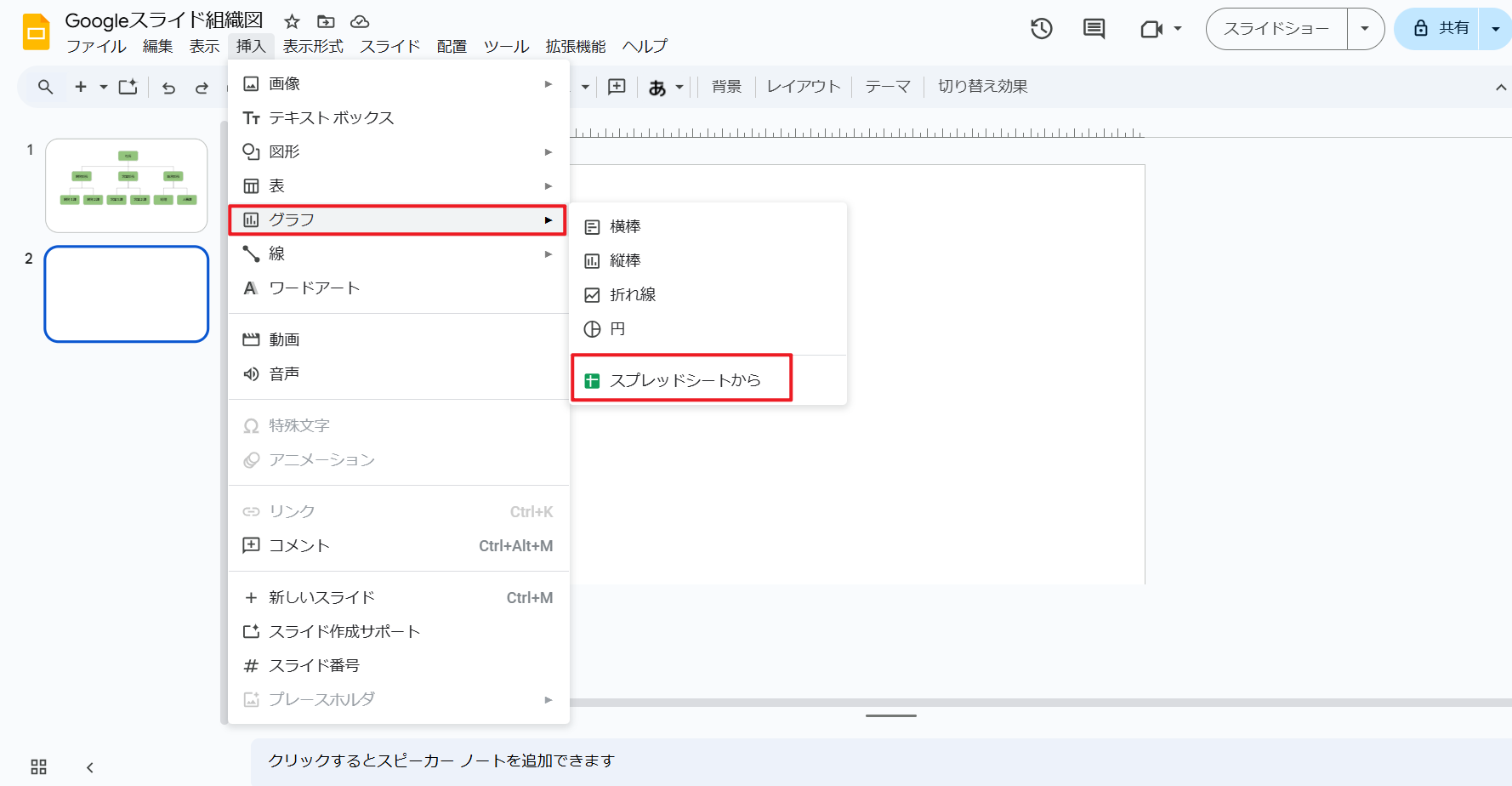Open 表 table submenu
Image resolution: width=1512 pixels, height=786 pixels.
pyautogui.click(x=398, y=186)
